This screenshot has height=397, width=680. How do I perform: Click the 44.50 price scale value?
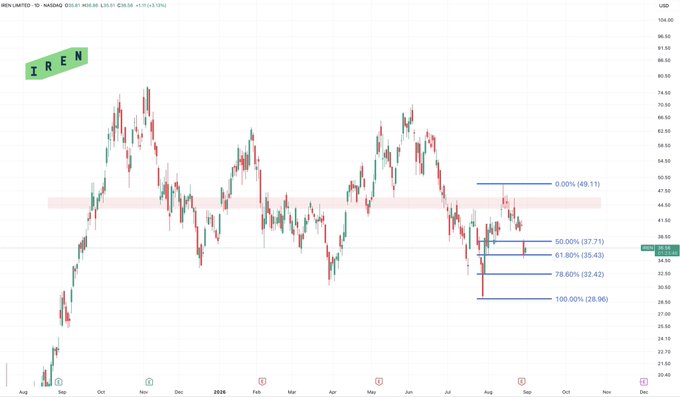pos(664,205)
